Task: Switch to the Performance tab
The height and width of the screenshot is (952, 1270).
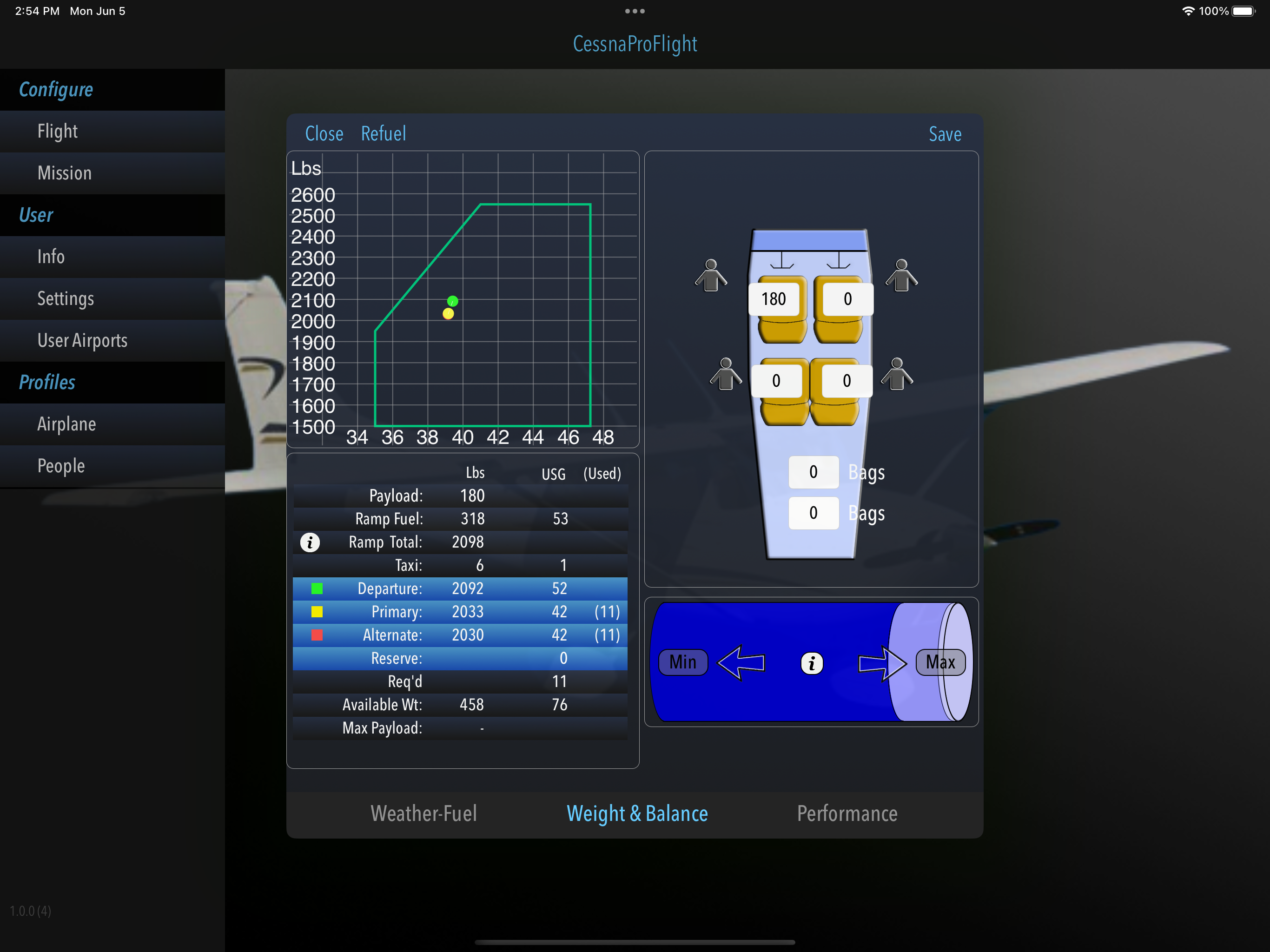Action: (x=847, y=813)
